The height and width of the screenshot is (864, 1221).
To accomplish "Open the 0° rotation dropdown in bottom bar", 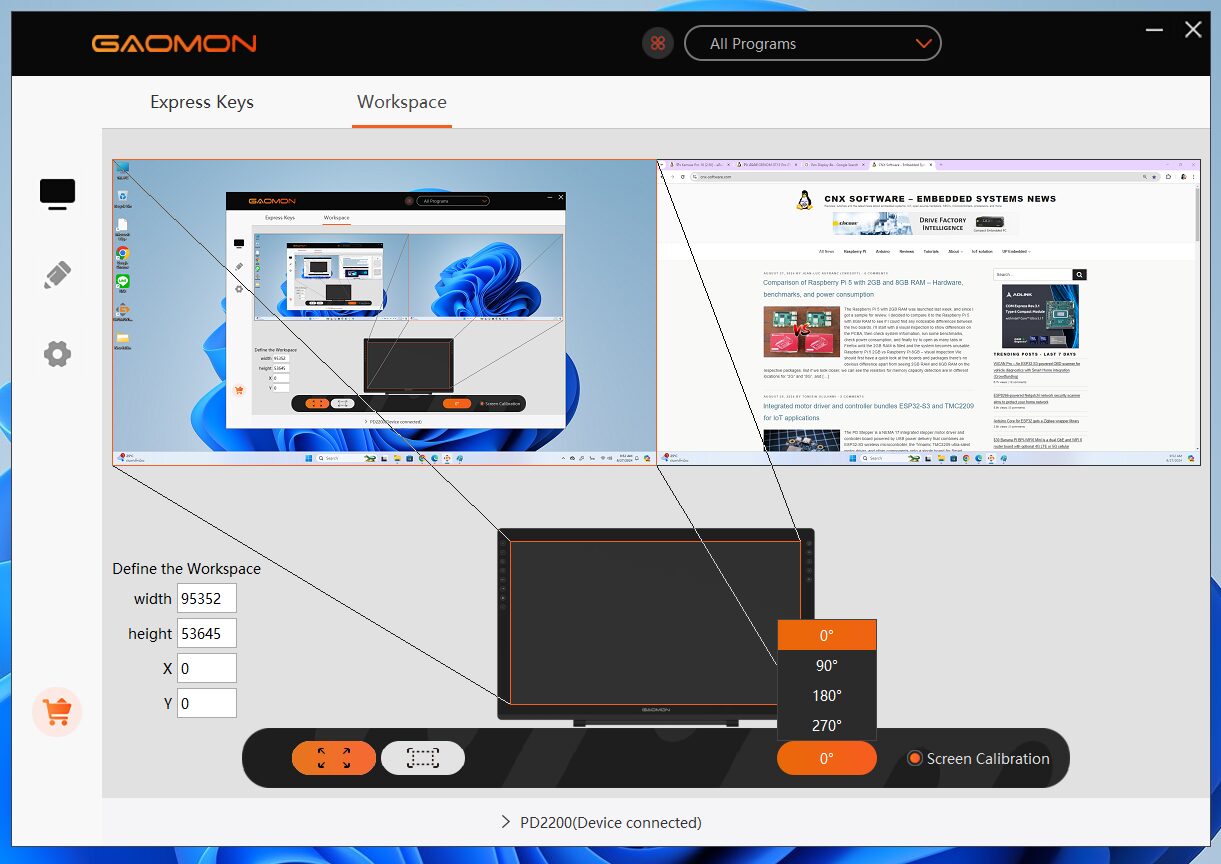I will point(826,758).
